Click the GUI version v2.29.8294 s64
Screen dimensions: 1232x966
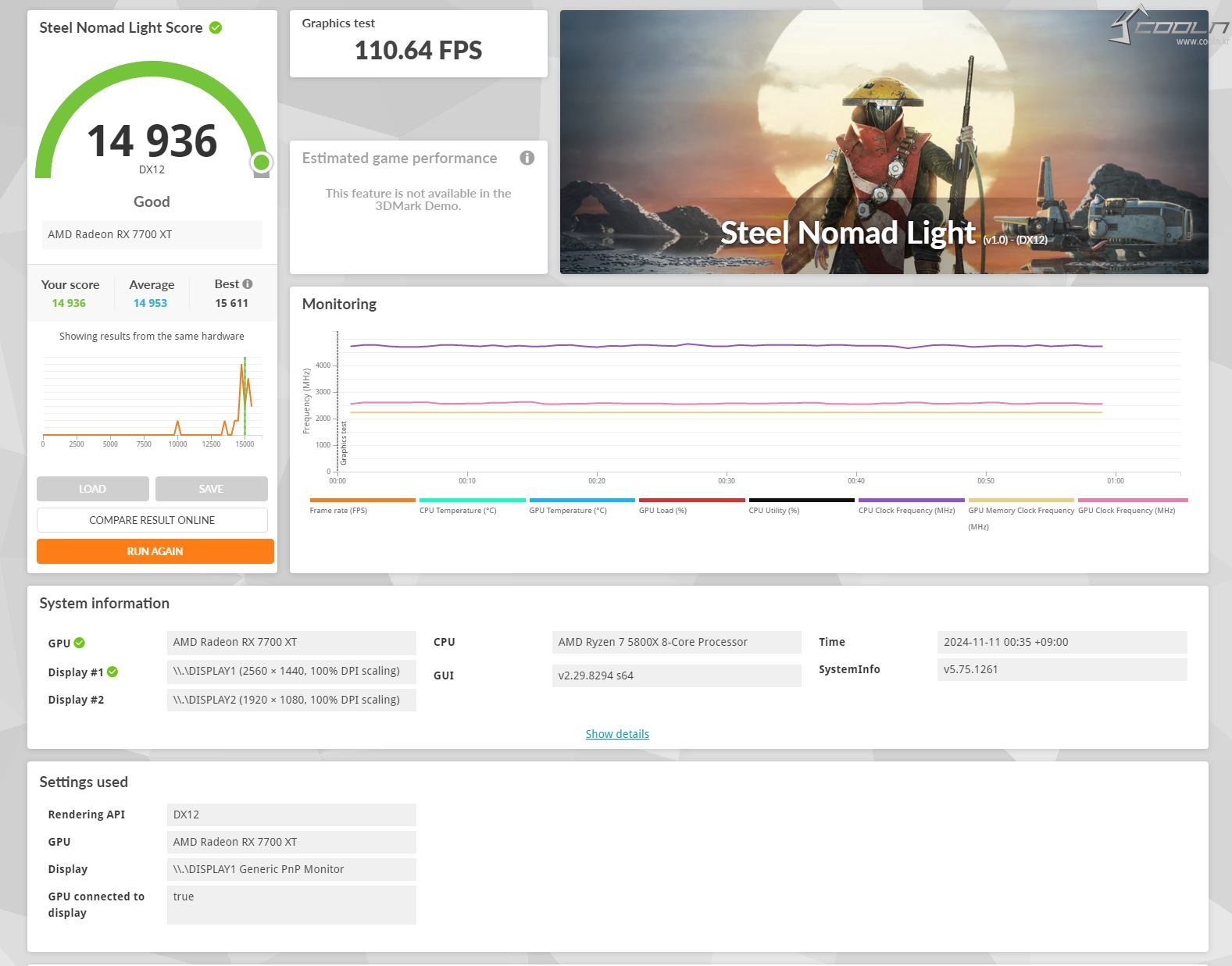(x=677, y=675)
